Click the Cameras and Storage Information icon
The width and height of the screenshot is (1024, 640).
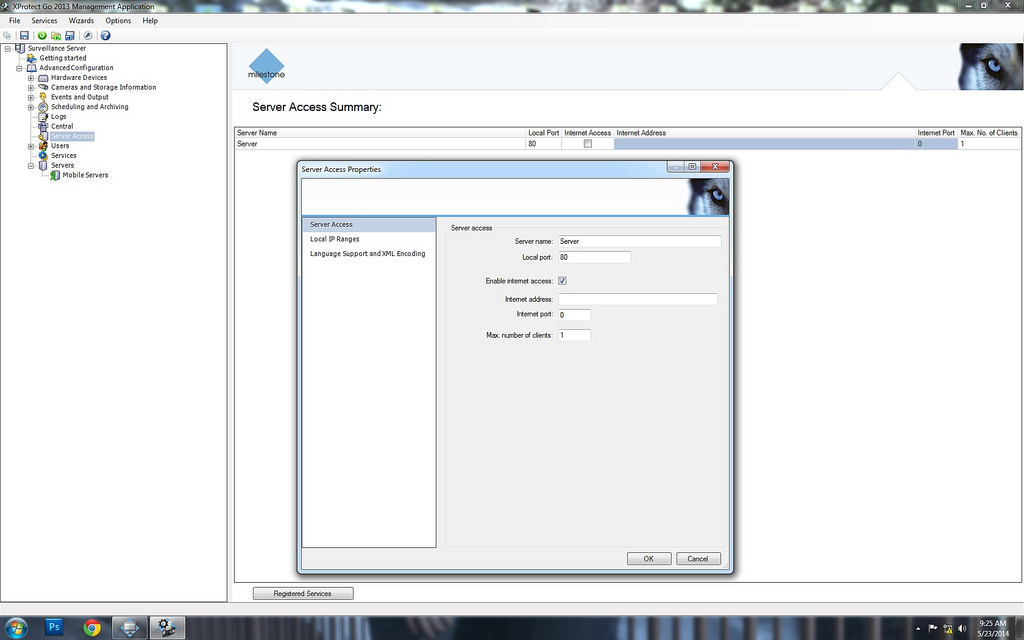point(43,88)
